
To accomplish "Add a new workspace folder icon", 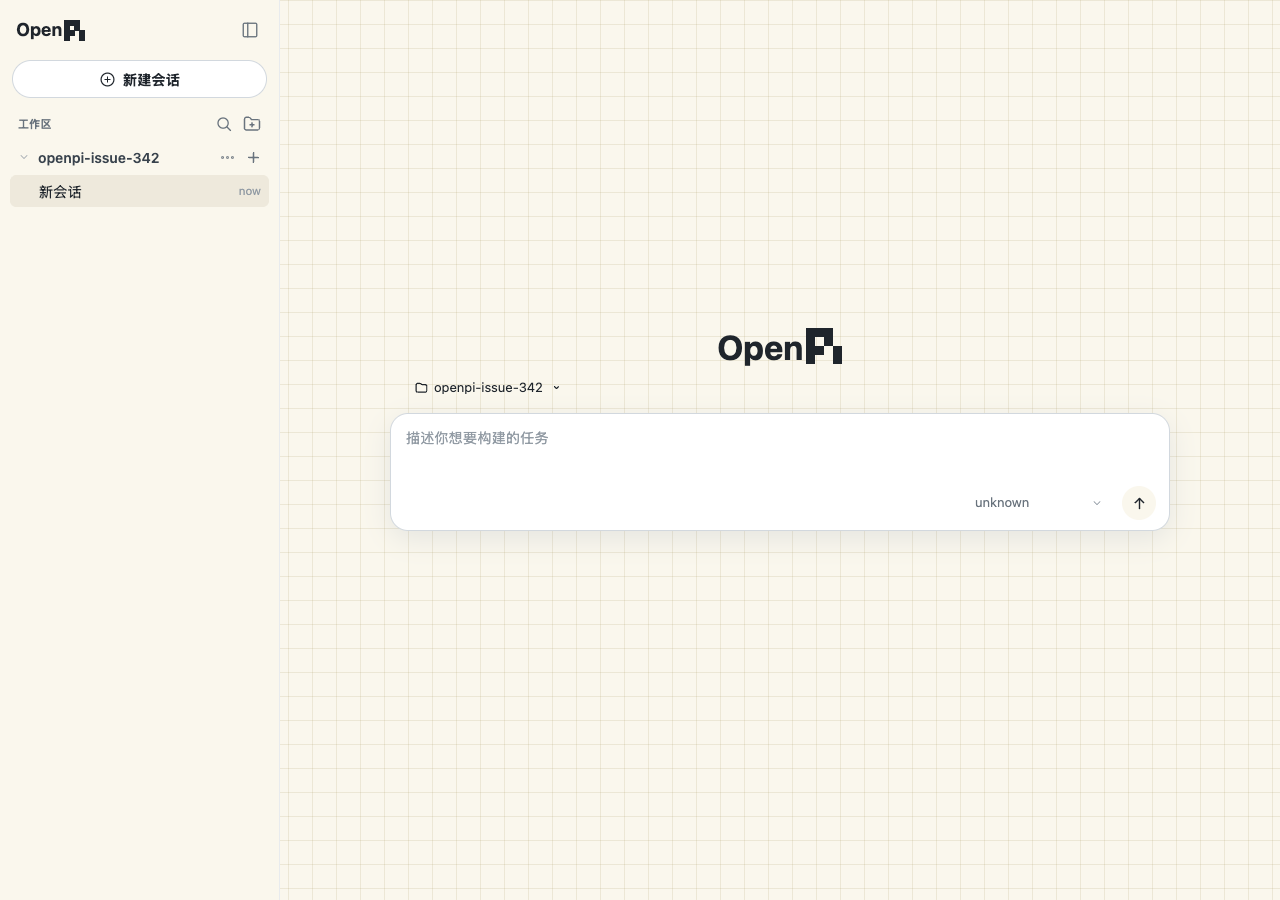I will pos(252,124).
